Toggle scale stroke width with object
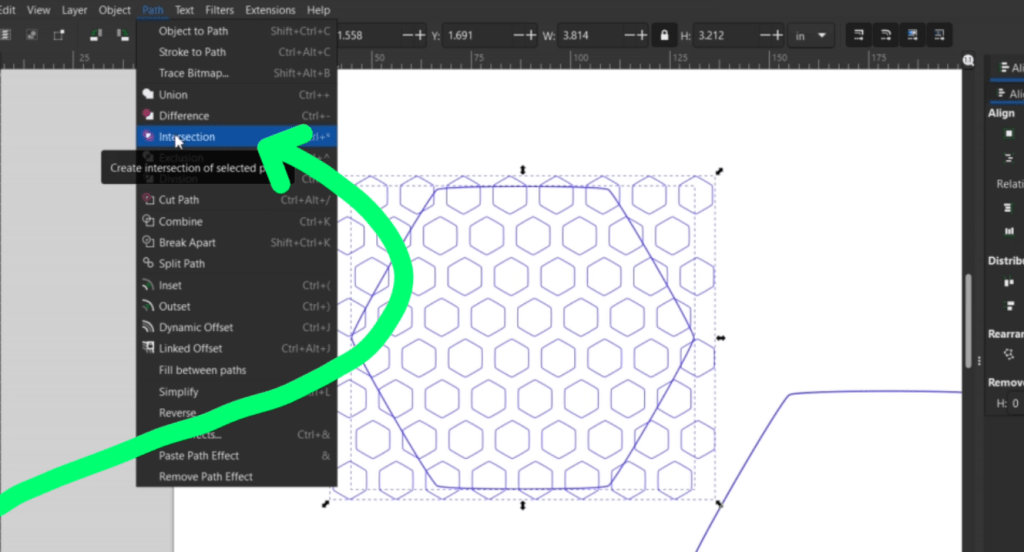Viewport: 1024px width, 552px height. [x=859, y=36]
